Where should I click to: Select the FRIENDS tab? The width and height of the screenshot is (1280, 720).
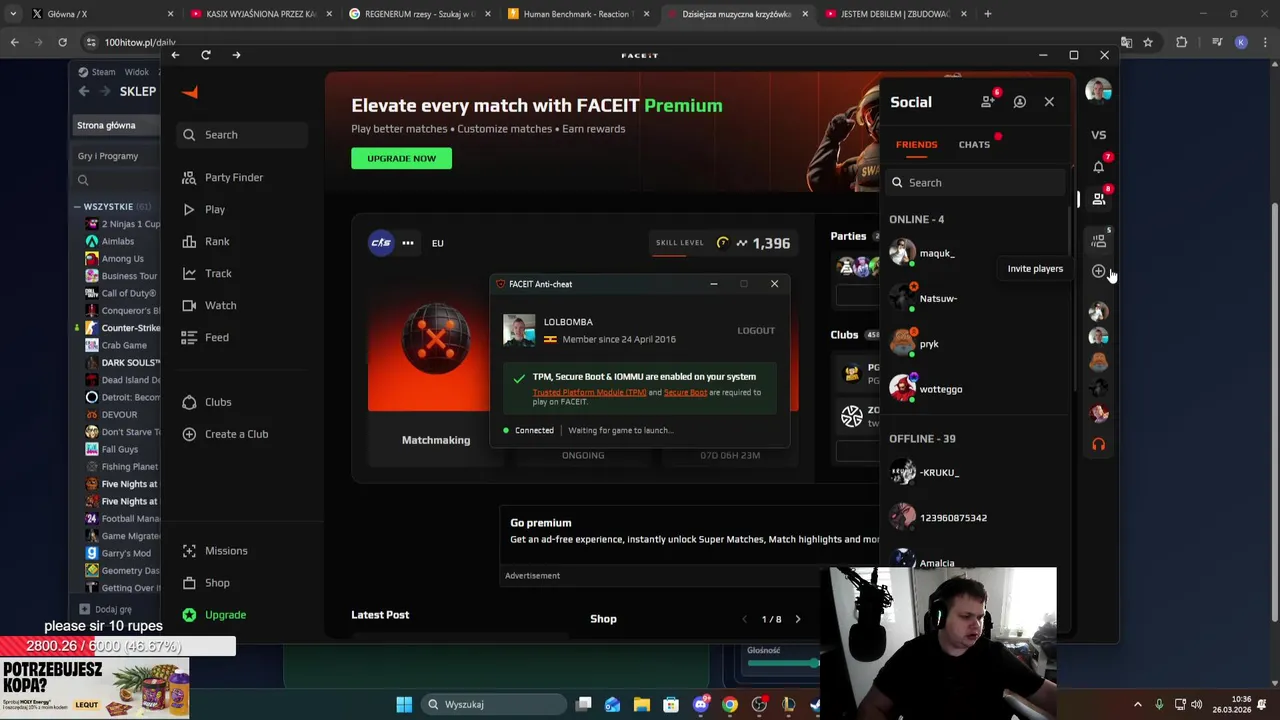pos(916,145)
